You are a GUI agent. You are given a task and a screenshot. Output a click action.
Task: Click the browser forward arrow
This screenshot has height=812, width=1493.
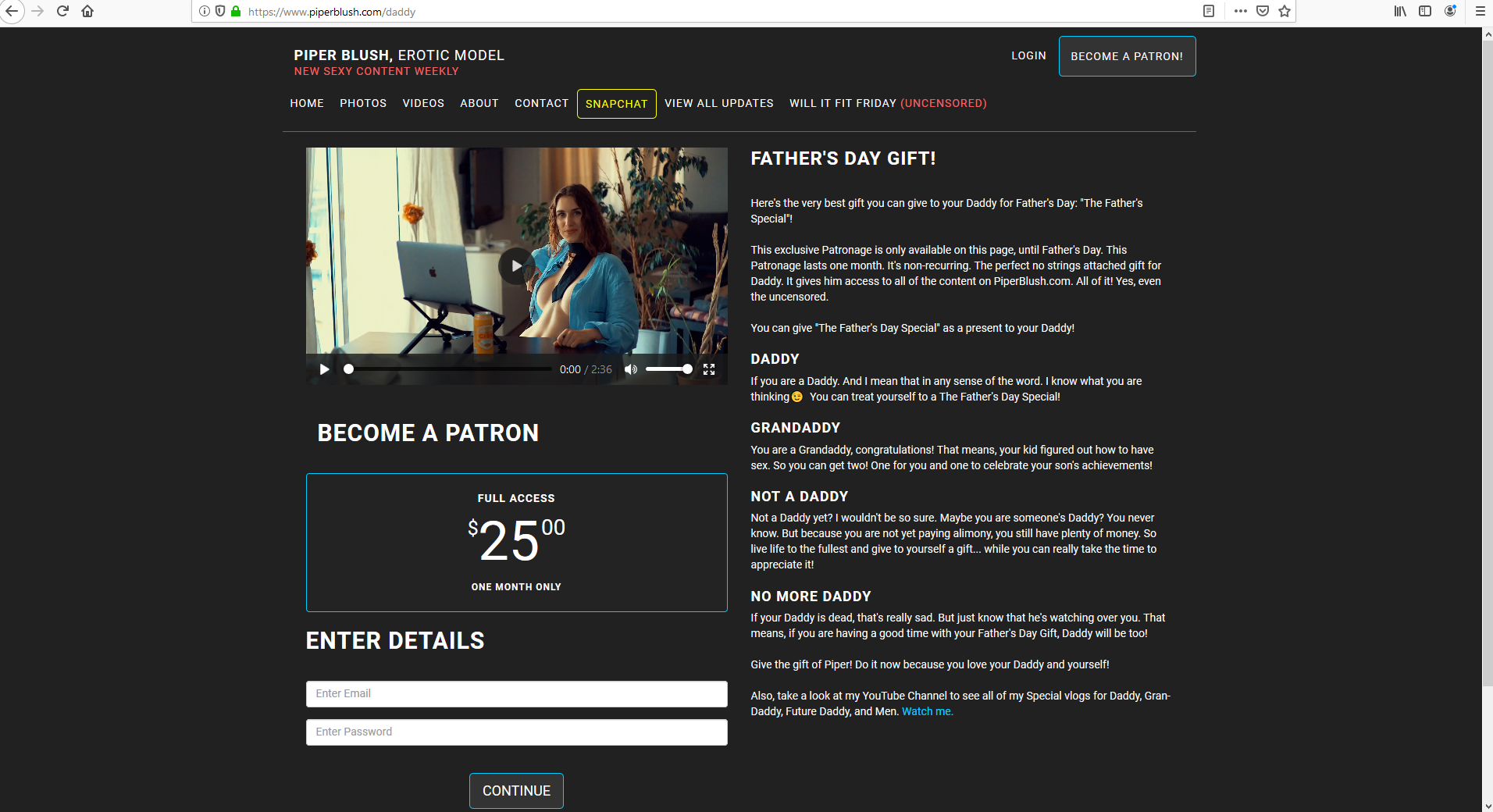(37, 11)
